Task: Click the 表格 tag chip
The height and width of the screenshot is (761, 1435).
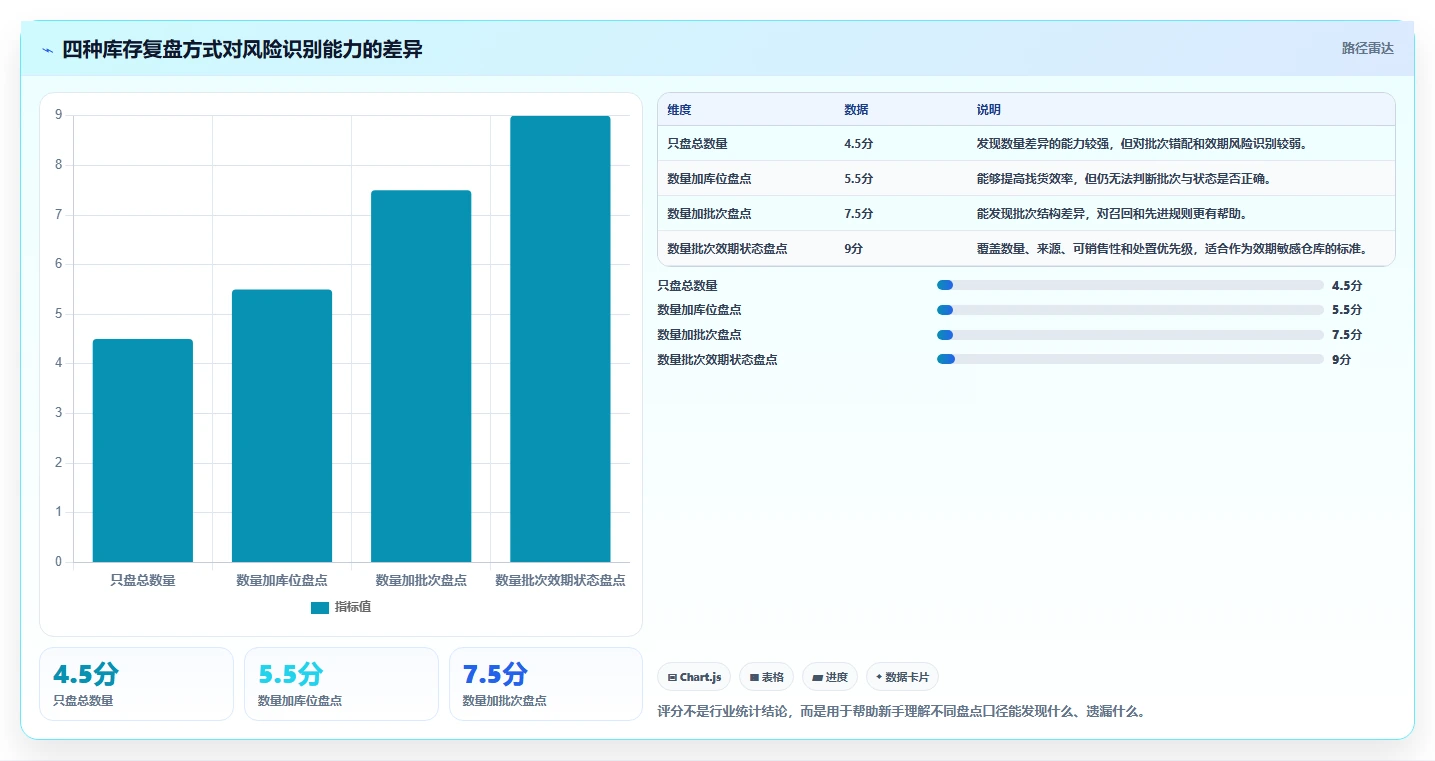Action: (766, 677)
